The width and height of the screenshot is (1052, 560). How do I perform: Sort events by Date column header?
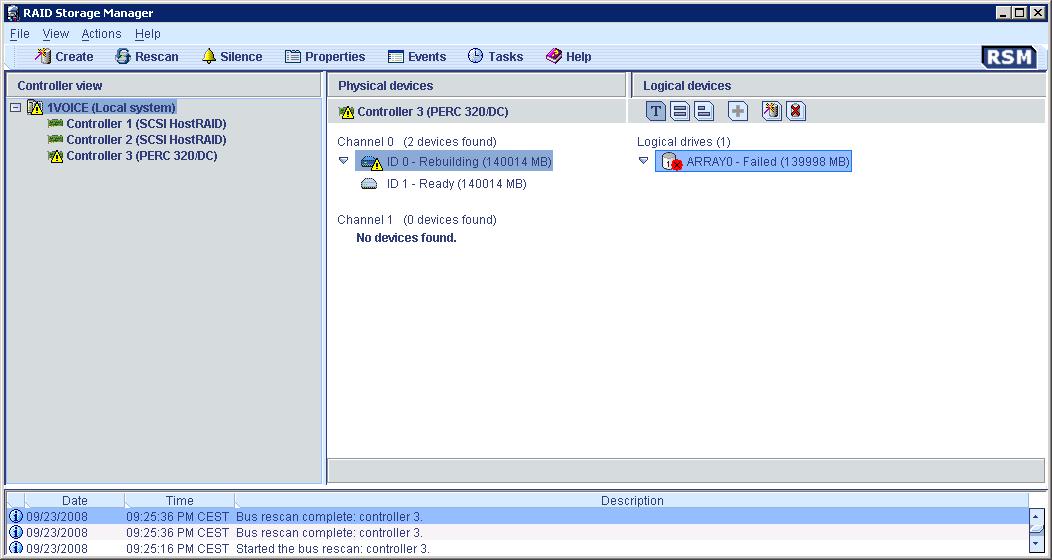(x=74, y=500)
